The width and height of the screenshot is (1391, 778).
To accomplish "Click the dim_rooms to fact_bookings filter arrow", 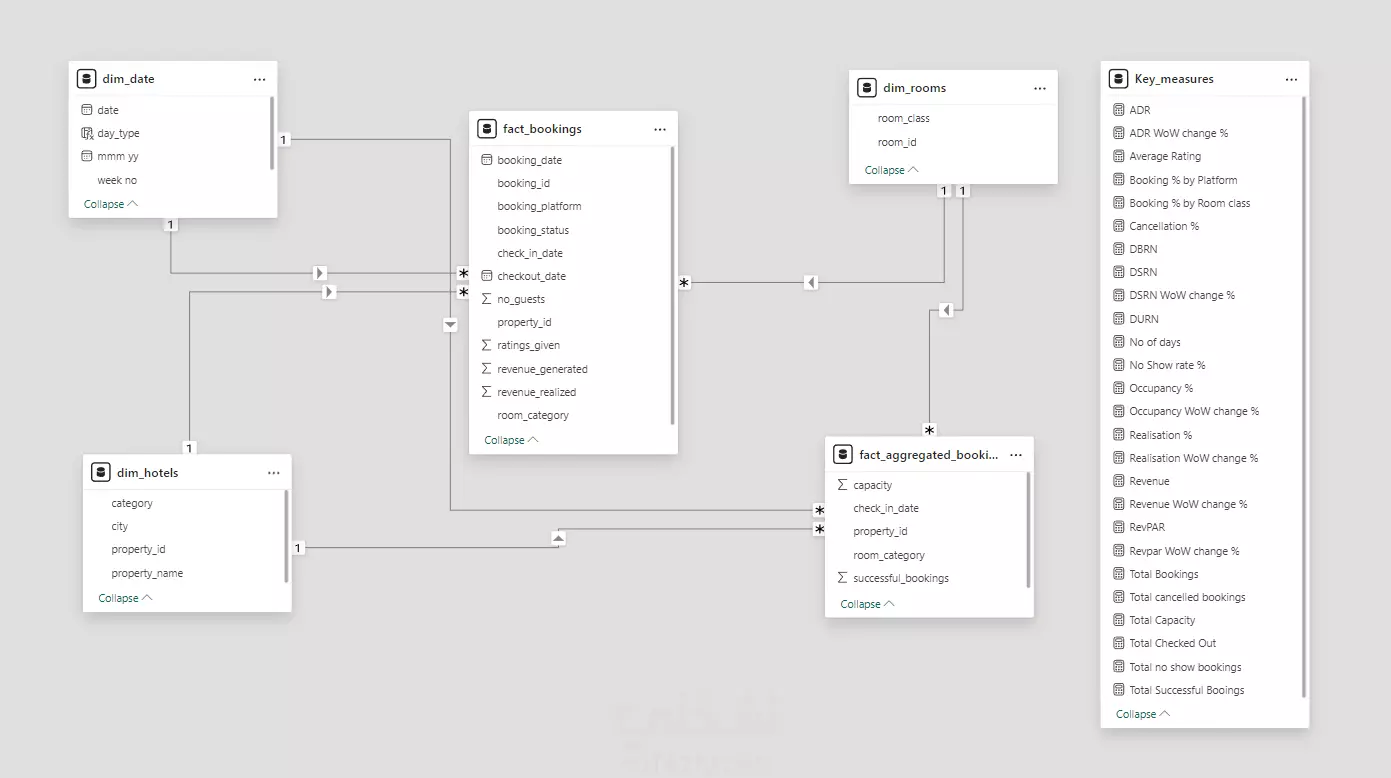I will click(811, 283).
